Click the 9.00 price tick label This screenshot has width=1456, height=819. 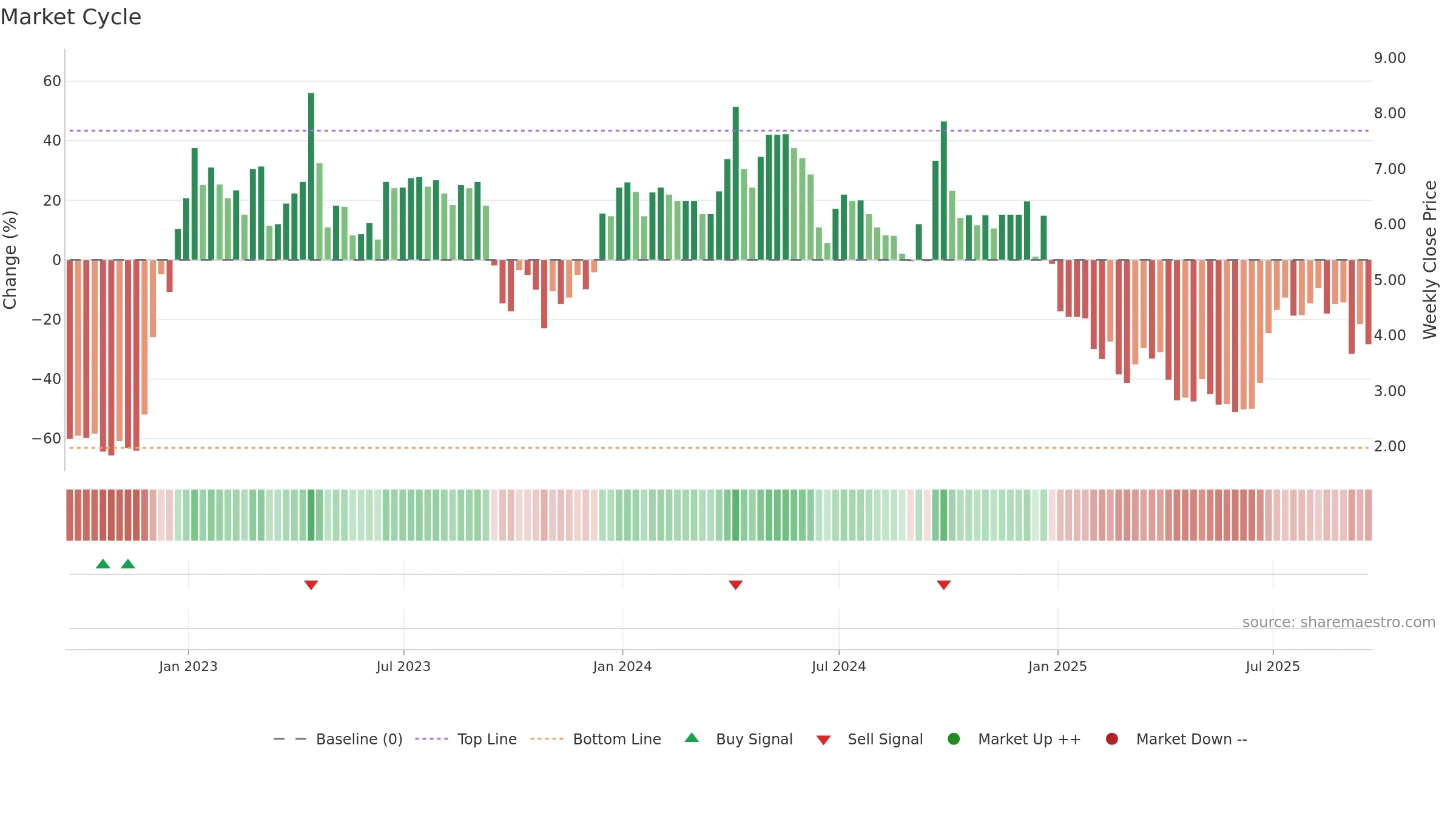[1390, 58]
